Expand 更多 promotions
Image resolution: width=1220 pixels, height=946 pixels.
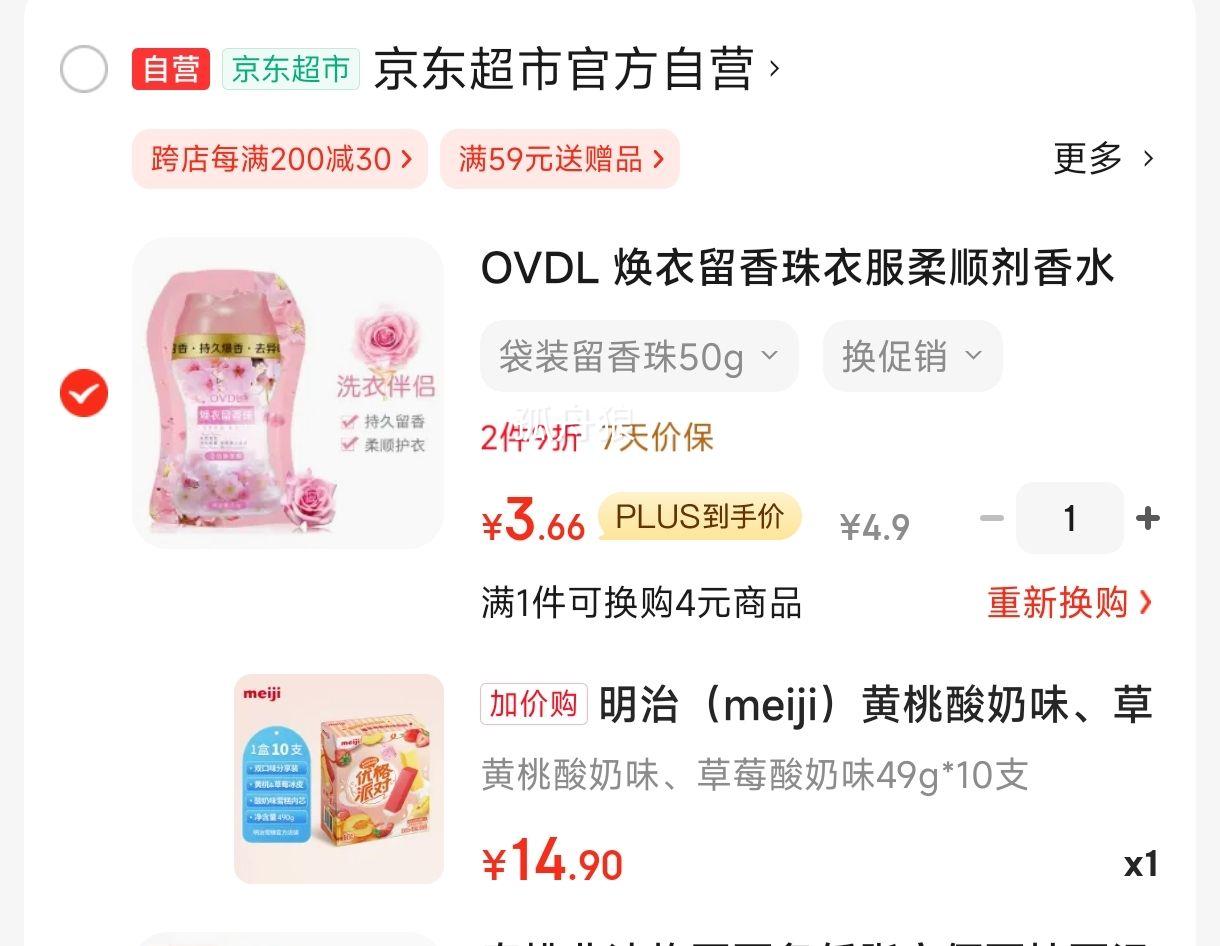(1104, 158)
